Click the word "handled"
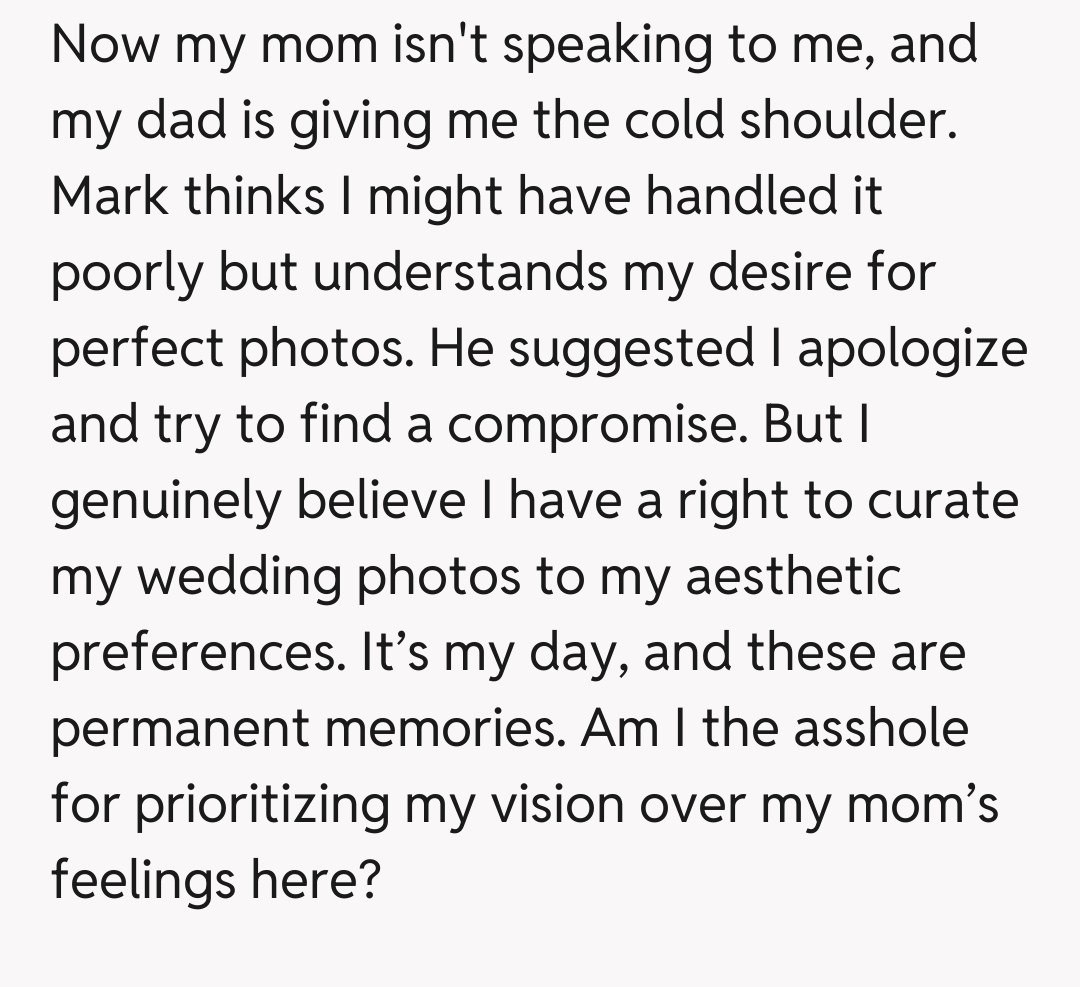 tap(733, 196)
